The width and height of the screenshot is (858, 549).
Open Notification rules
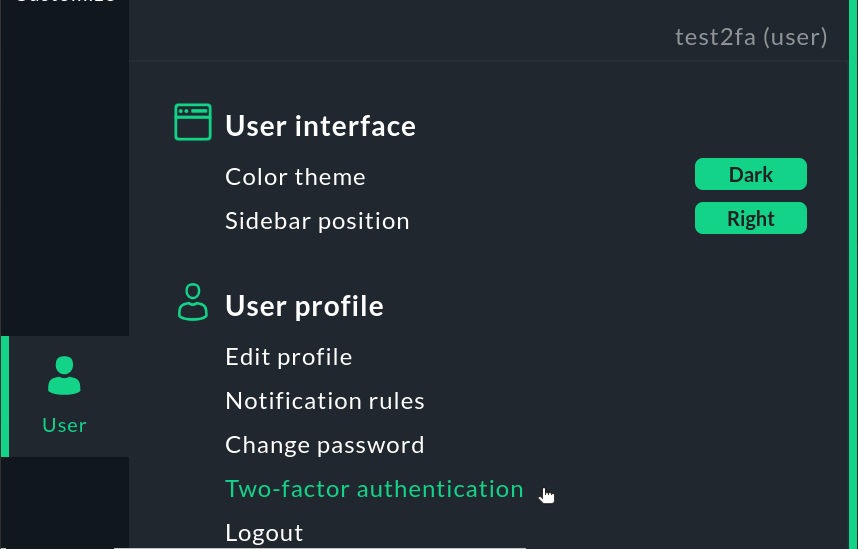click(x=324, y=401)
